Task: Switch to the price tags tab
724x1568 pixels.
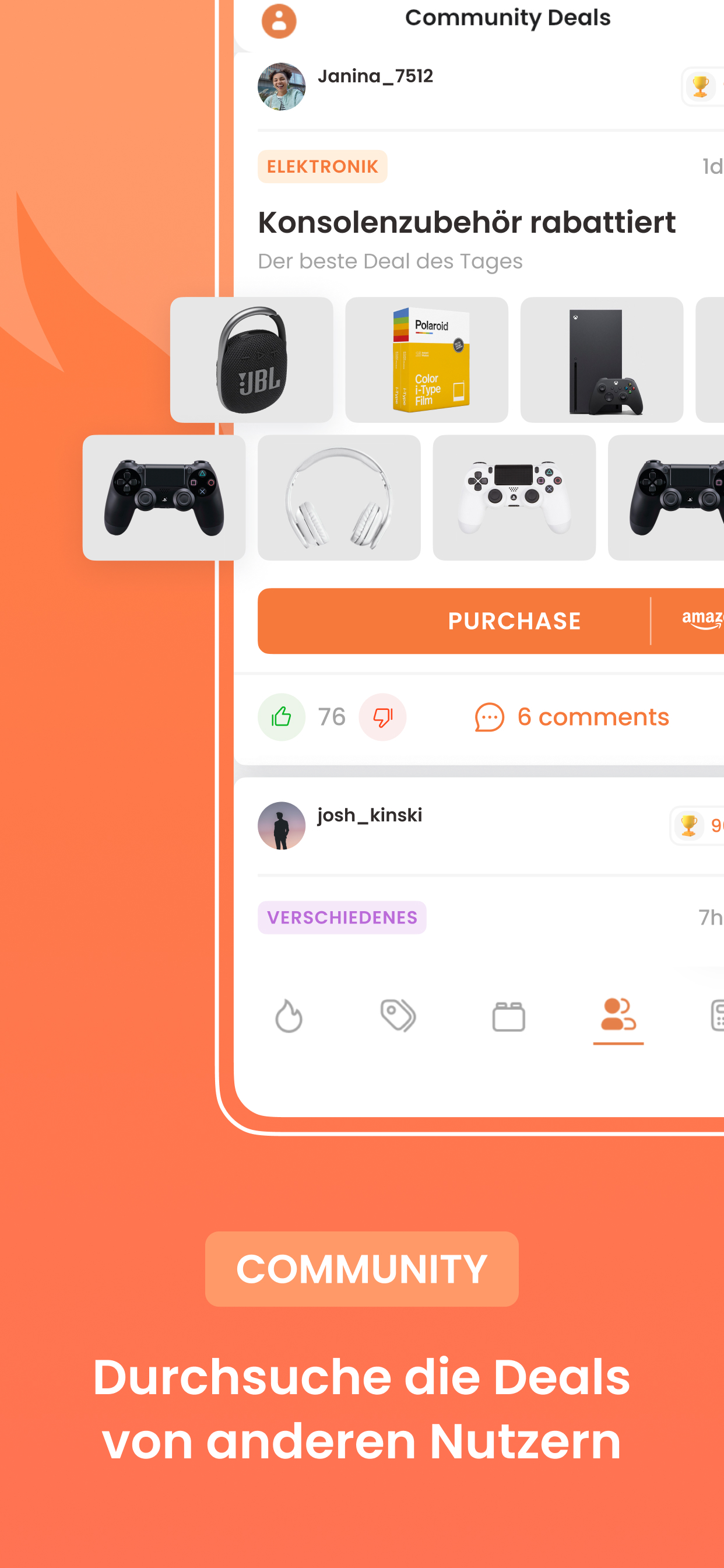Action: pyautogui.click(x=398, y=1016)
